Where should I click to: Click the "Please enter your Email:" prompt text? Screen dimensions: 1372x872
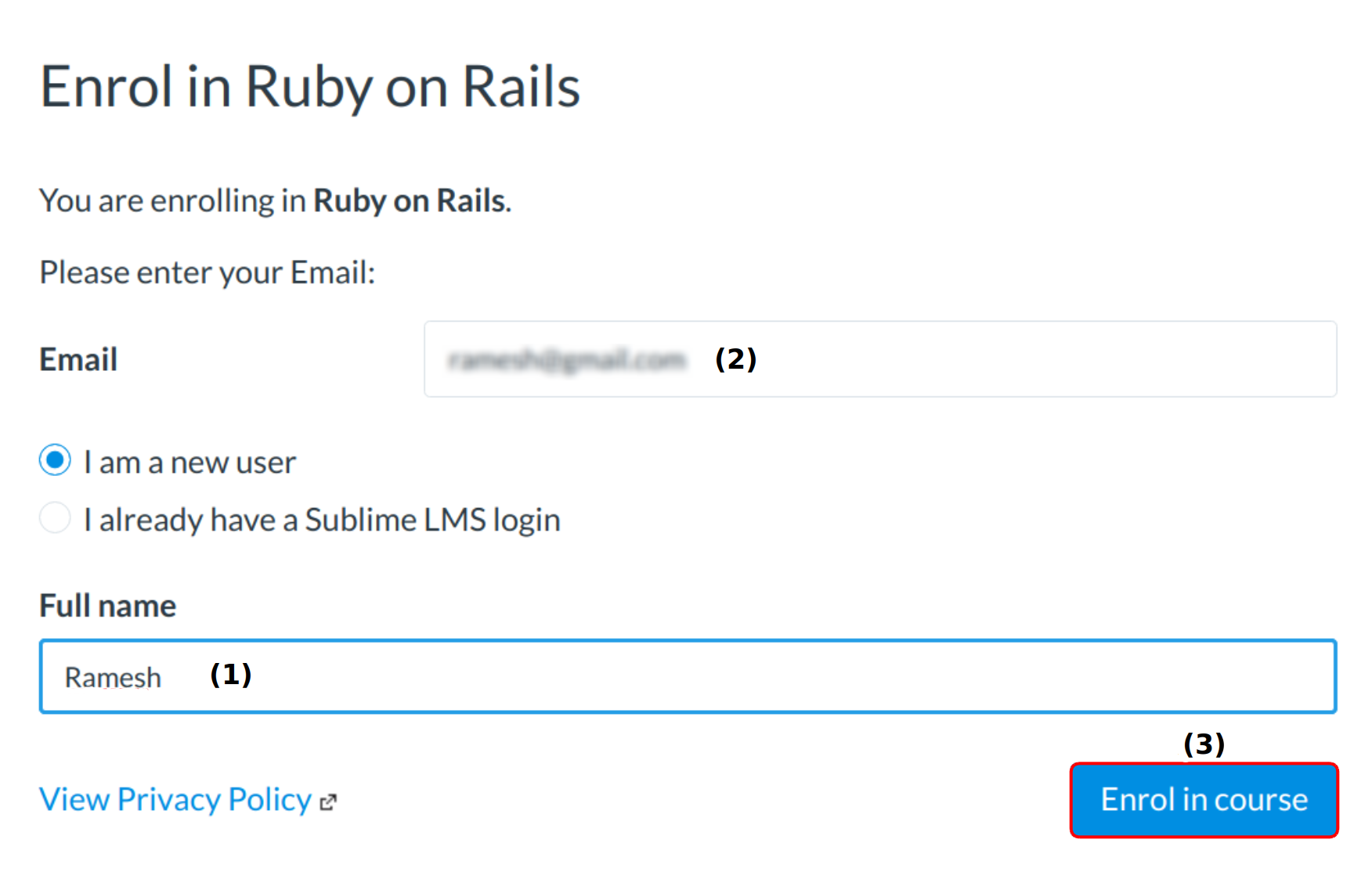pos(208,273)
